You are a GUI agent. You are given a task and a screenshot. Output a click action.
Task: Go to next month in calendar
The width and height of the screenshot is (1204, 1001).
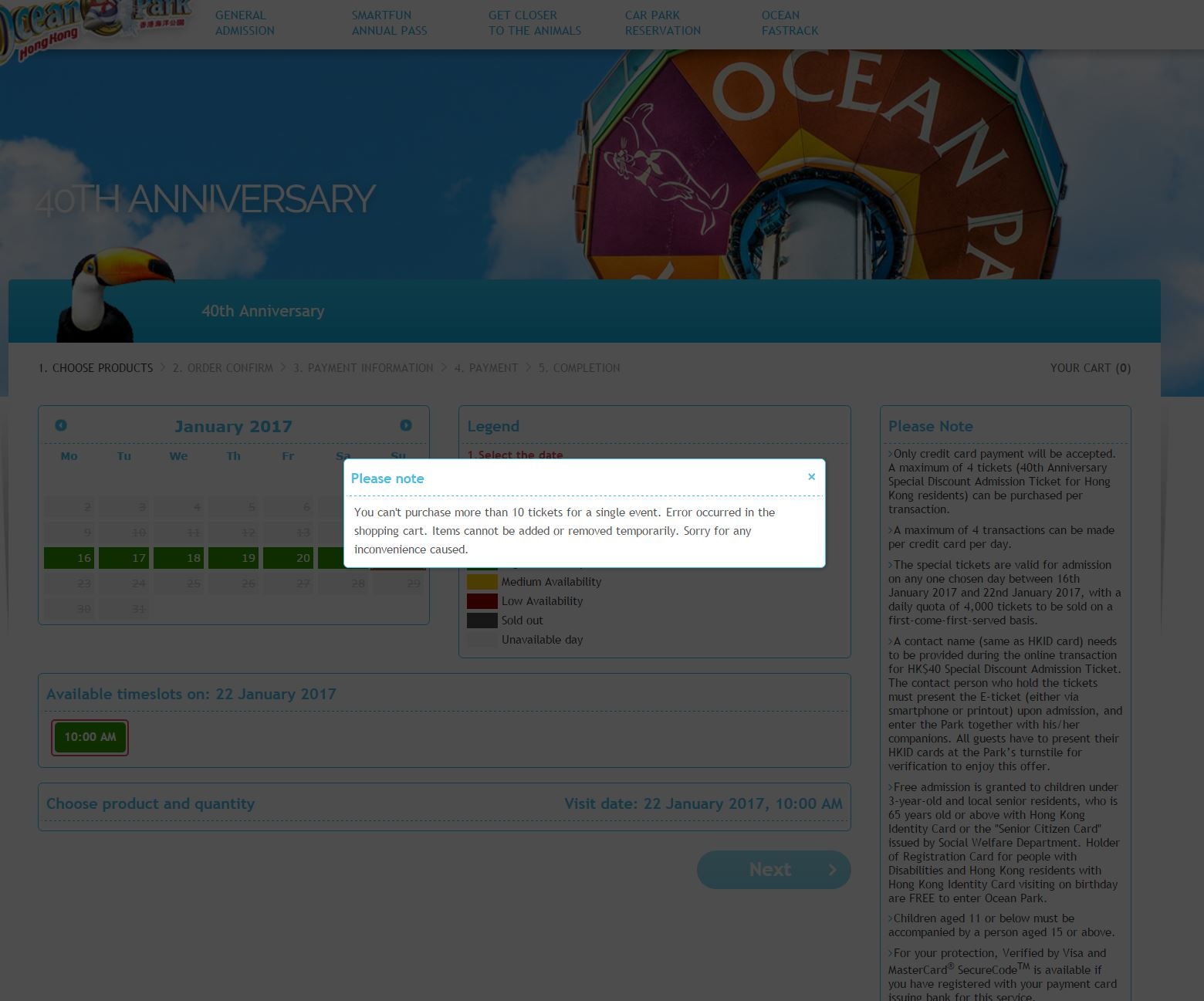(x=406, y=425)
